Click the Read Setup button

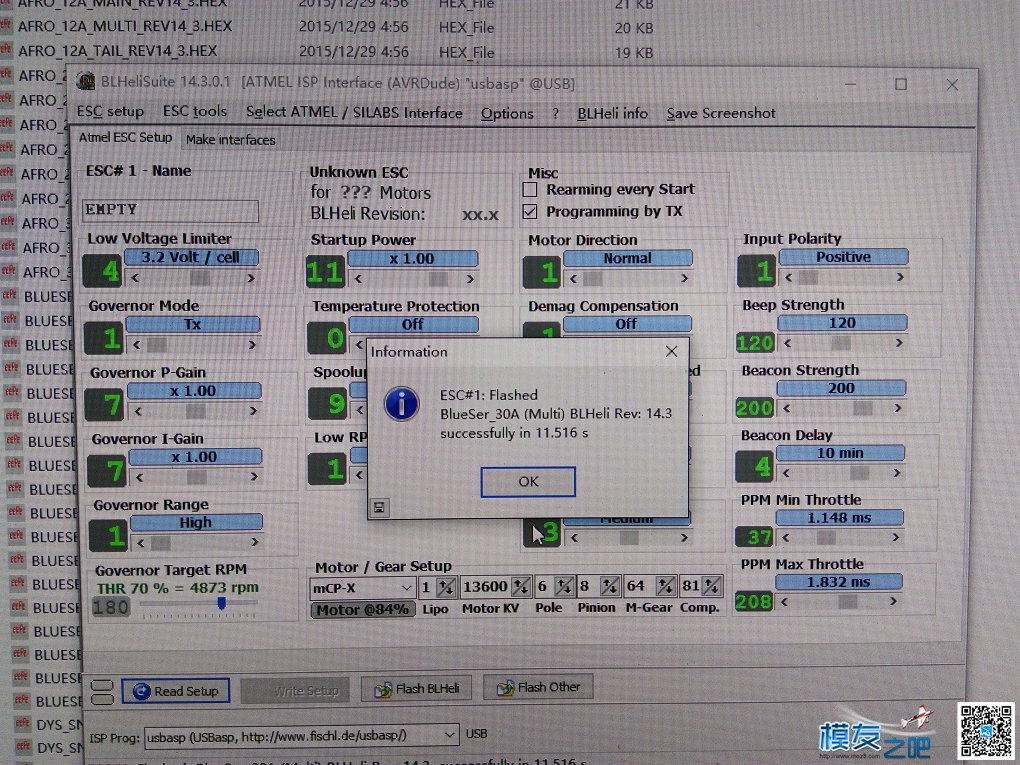tap(176, 691)
